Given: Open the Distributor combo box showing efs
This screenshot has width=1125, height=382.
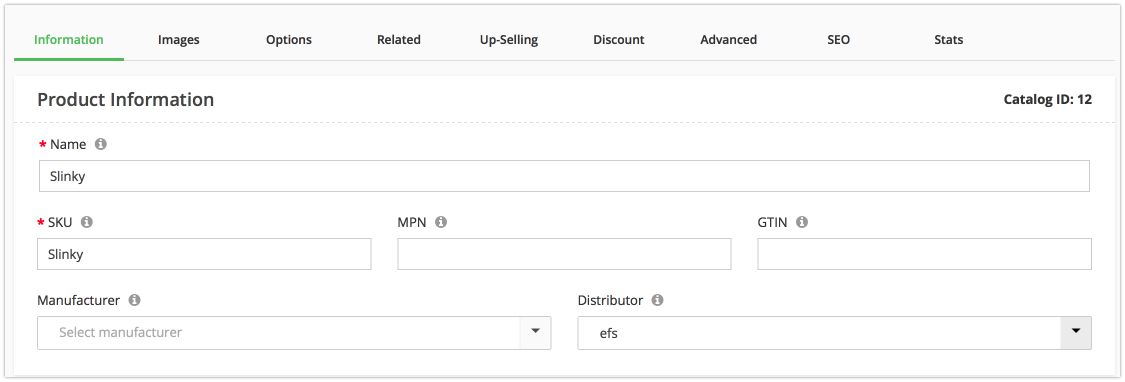Looking at the screenshot, I should [x=834, y=332].
